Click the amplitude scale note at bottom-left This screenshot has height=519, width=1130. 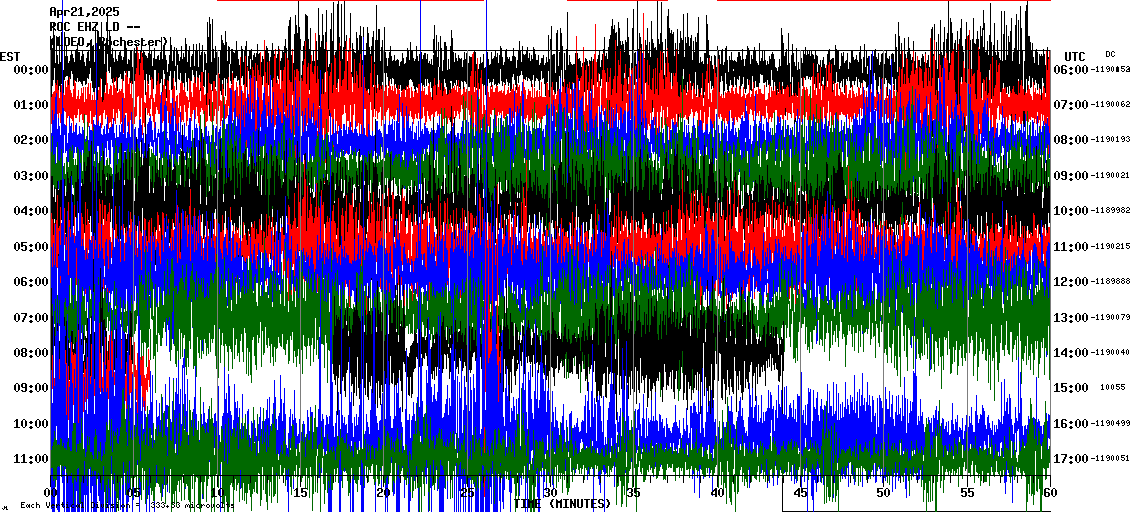click(x=125, y=506)
